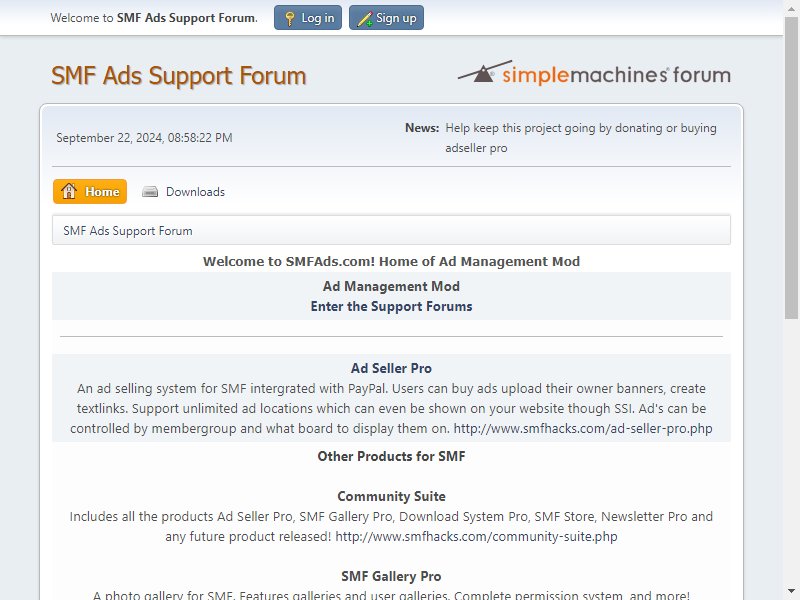This screenshot has width=800, height=600.
Task: Click the key icon on Log in
Action: pyautogui.click(x=290, y=19)
